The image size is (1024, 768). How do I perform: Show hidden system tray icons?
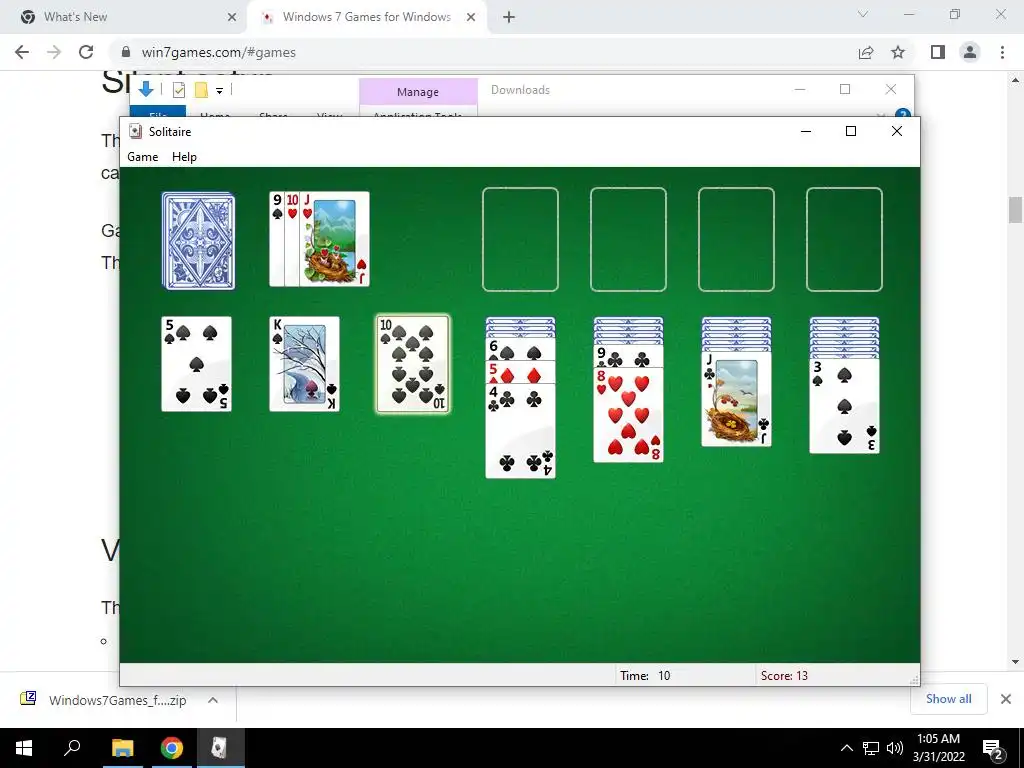coord(846,748)
